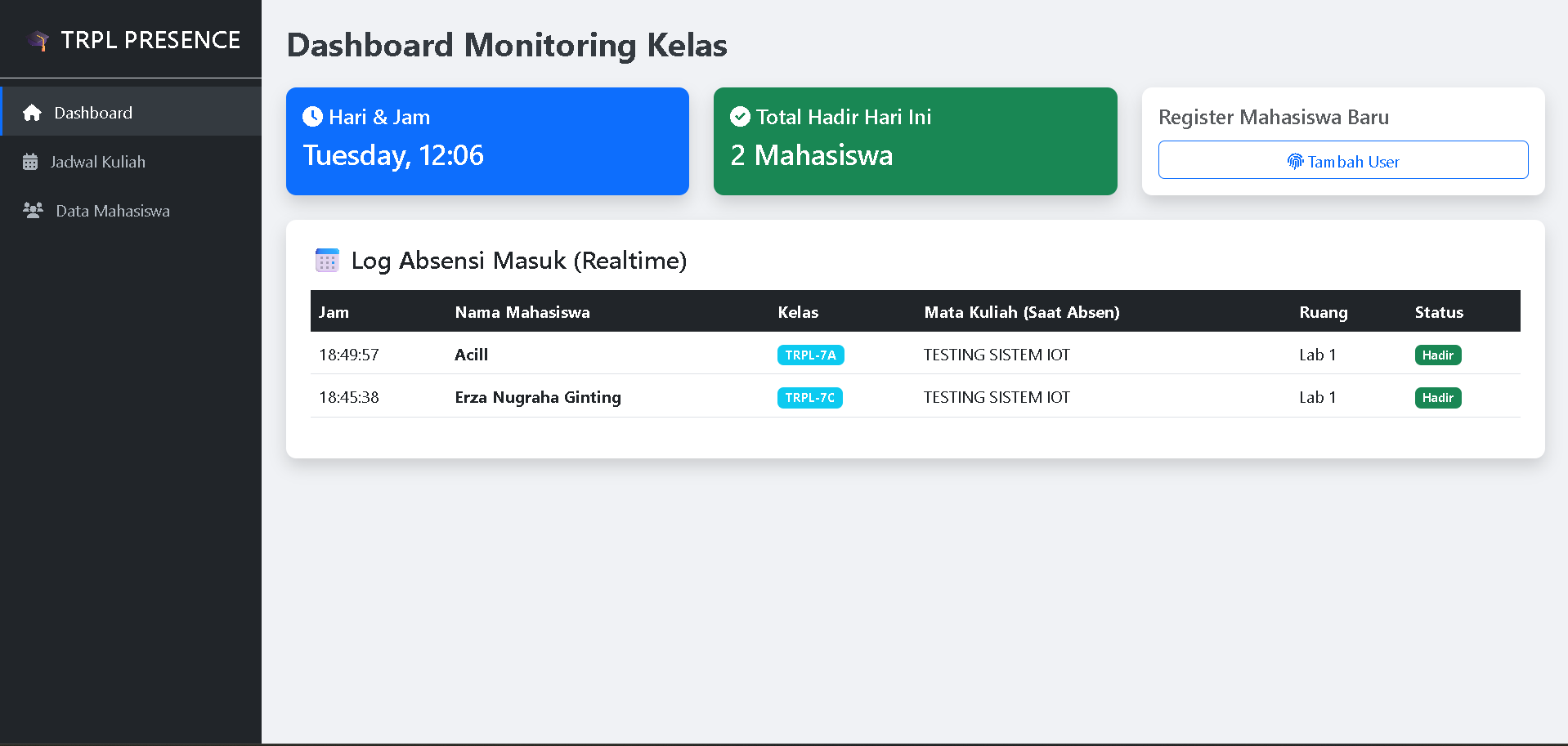Click the clock icon in Hari & Jam card
1568x746 pixels.
coord(311,116)
